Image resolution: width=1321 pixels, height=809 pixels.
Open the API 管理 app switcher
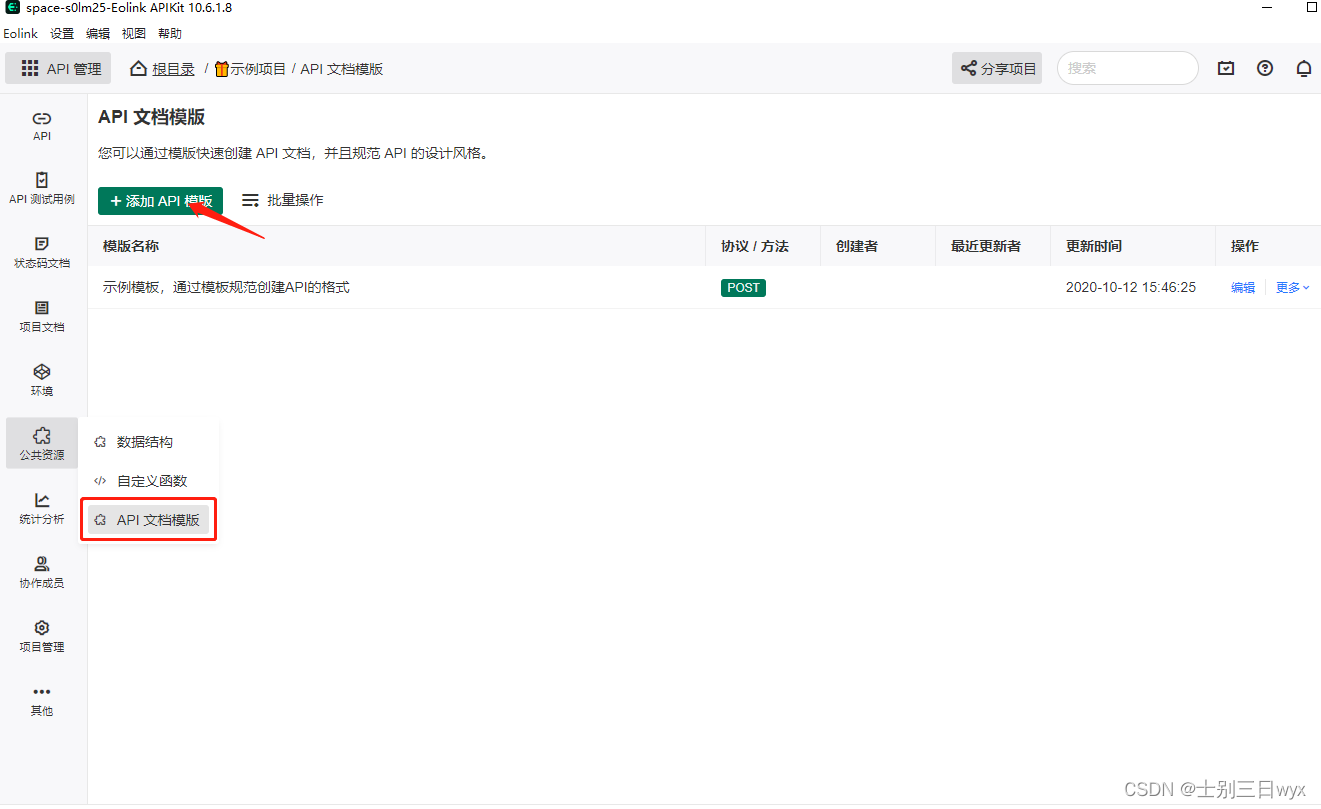click(x=58, y=69)
